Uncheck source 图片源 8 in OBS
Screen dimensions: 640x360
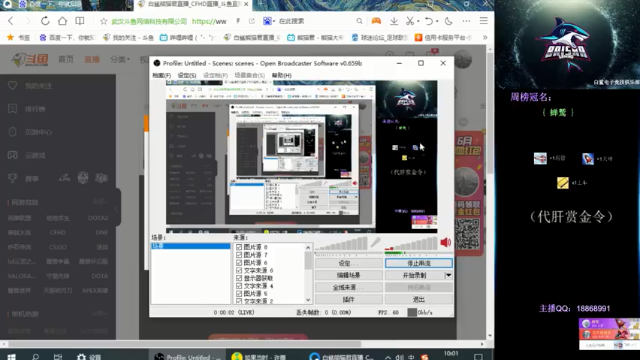click(239, 247)
